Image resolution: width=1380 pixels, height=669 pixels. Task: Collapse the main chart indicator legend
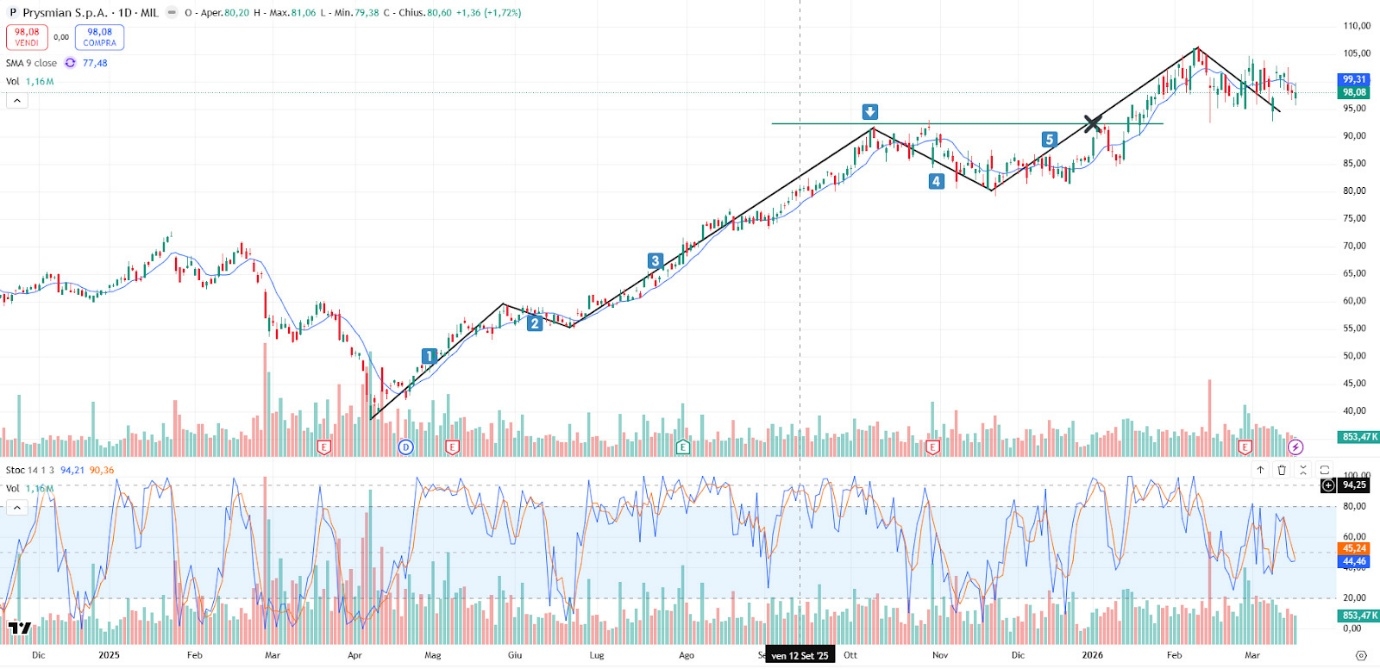pos(16,100)
